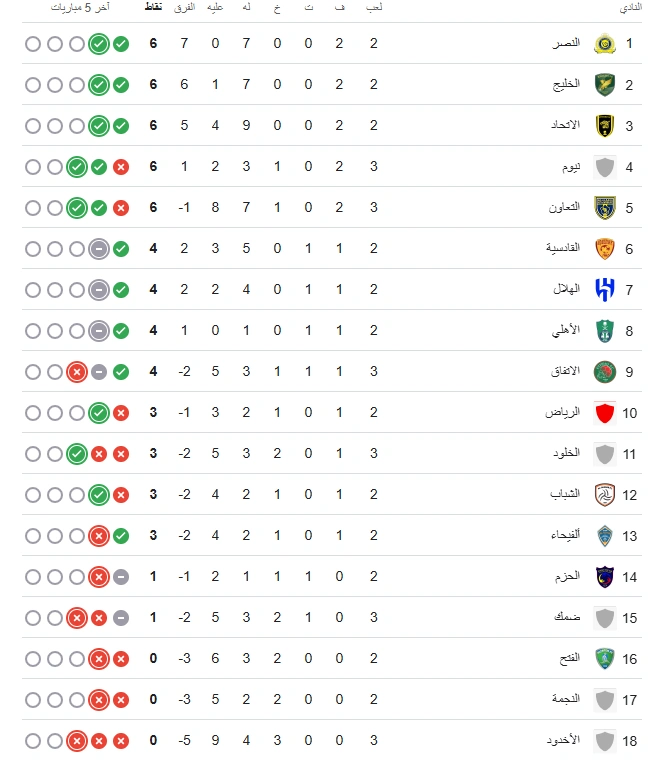The width and height of the screenshot is (651, 766).
Task: Click the highlighted red loss circle in Al-Hazem row
Action: click(99, 577)
